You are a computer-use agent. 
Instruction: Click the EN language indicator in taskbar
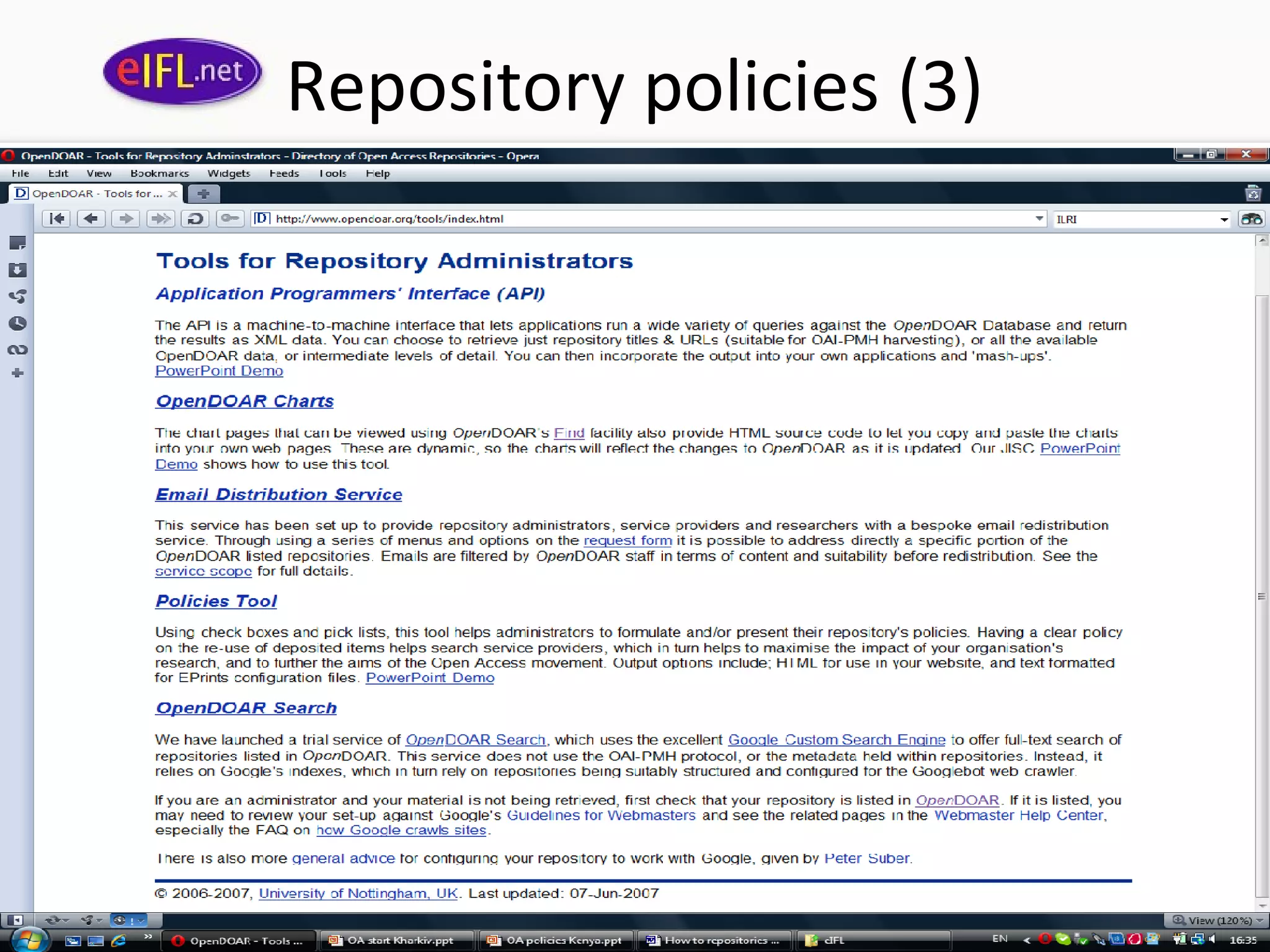coord(1000,939)
